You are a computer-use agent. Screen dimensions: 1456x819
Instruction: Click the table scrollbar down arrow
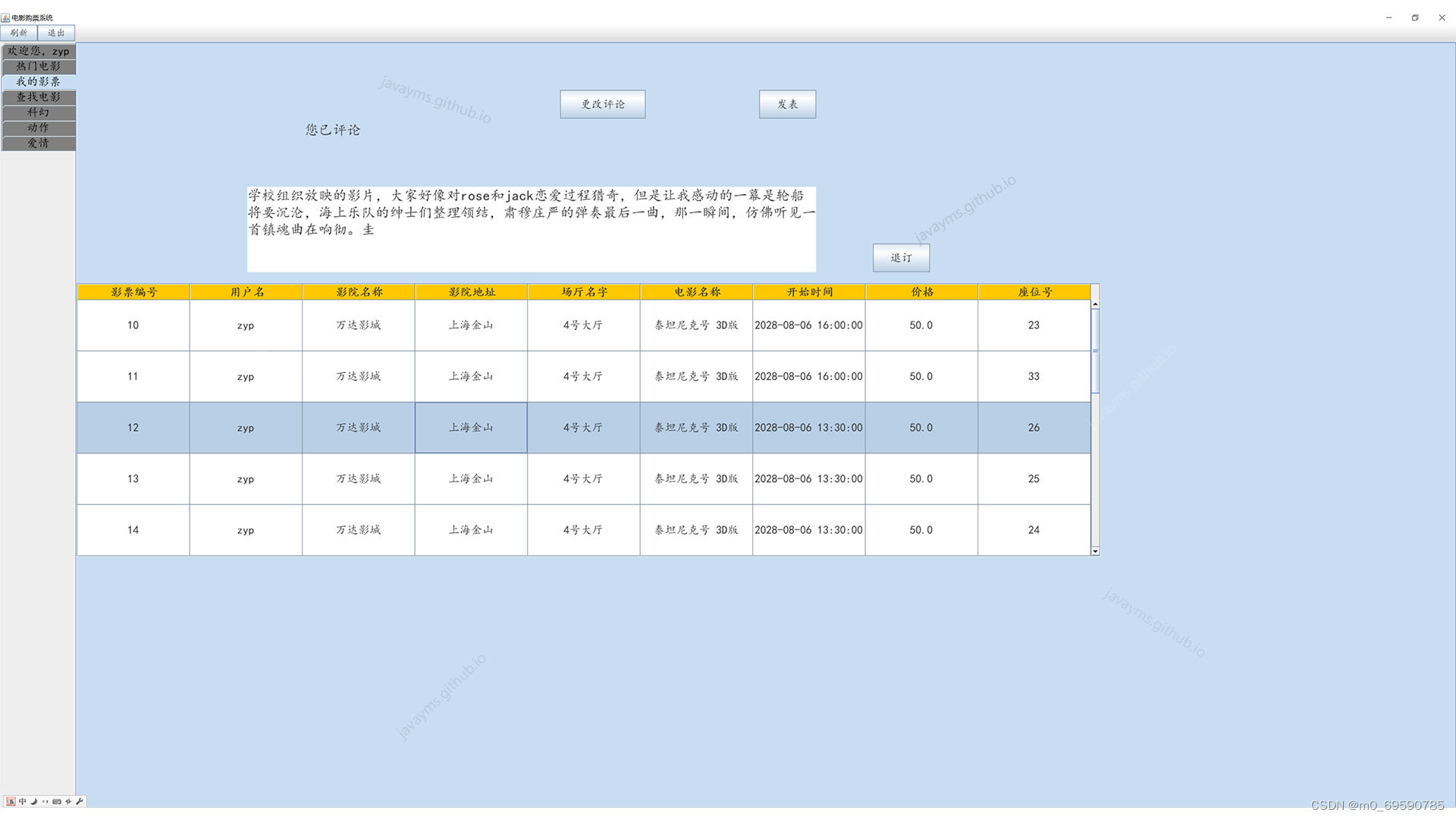(x=1095, y=551)
